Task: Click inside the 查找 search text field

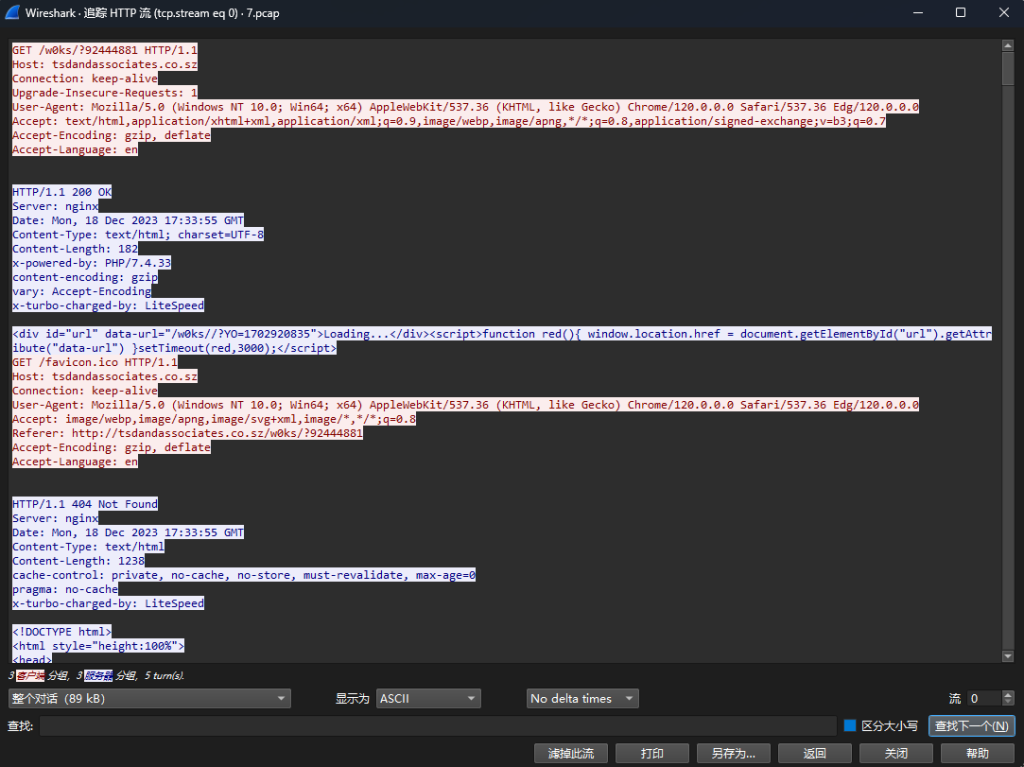Action: tap(437, 726)
